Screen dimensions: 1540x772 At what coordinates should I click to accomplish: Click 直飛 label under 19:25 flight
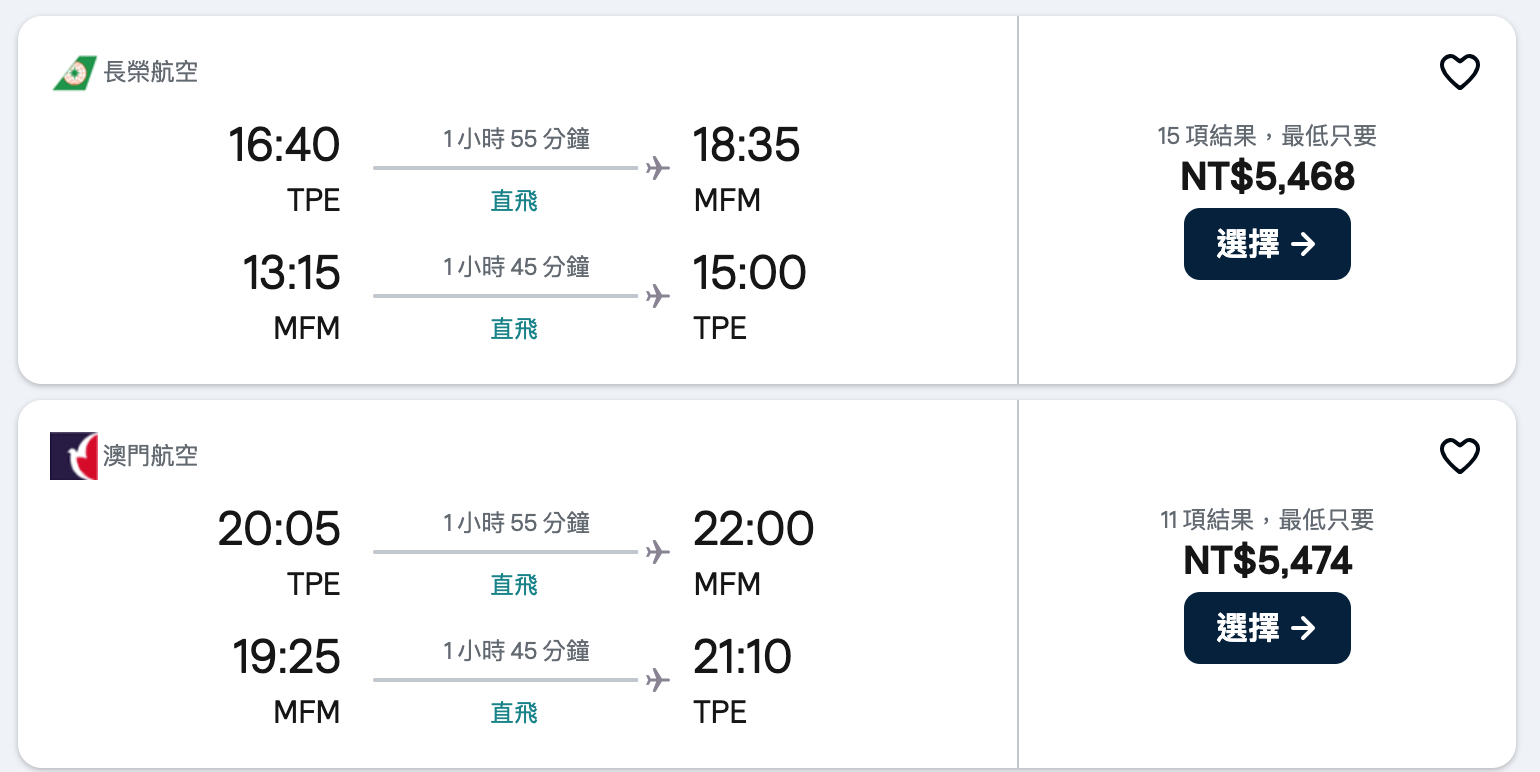[514, 713]
